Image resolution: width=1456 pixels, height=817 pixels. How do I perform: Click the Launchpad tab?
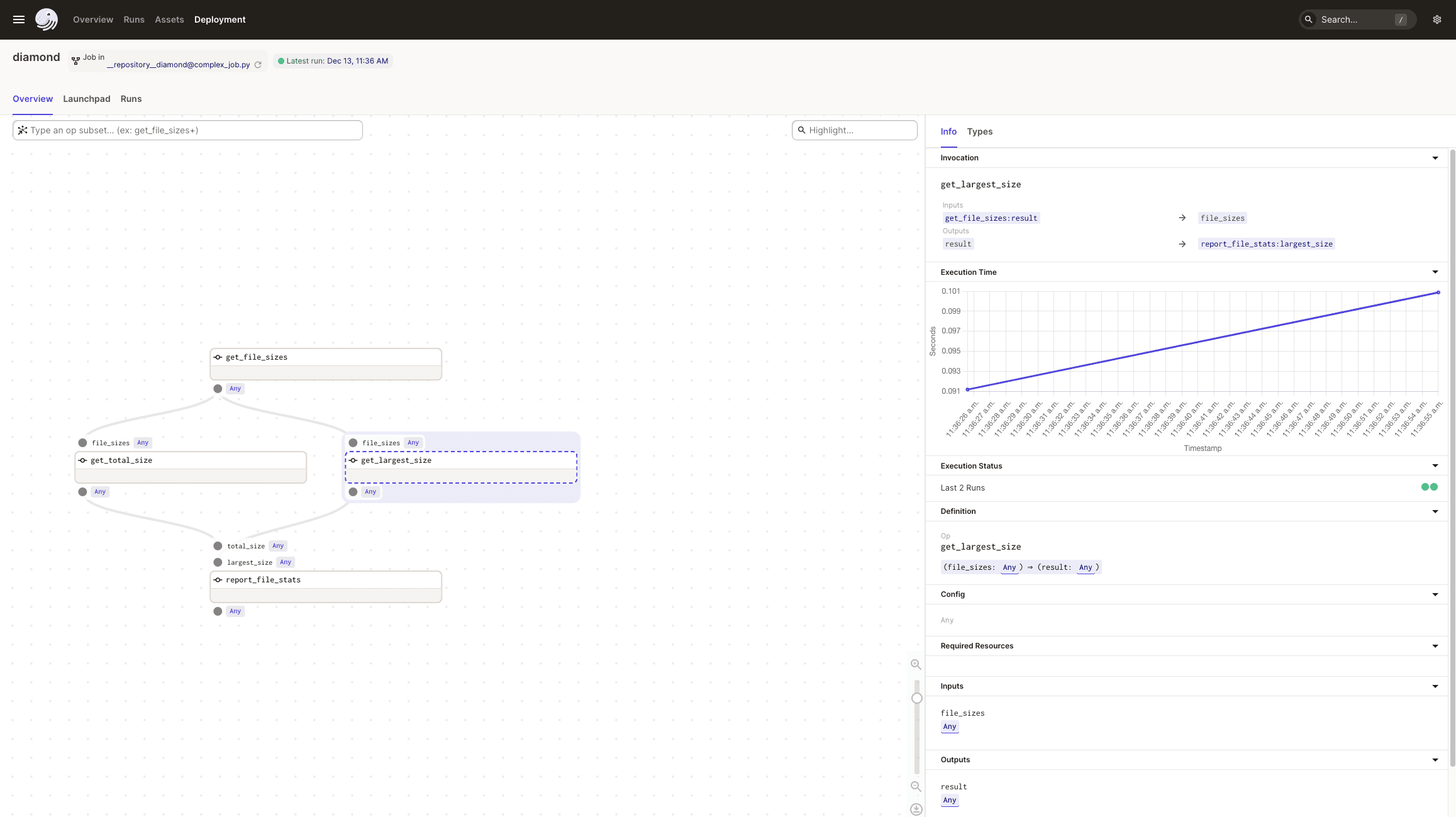[86, 99]
